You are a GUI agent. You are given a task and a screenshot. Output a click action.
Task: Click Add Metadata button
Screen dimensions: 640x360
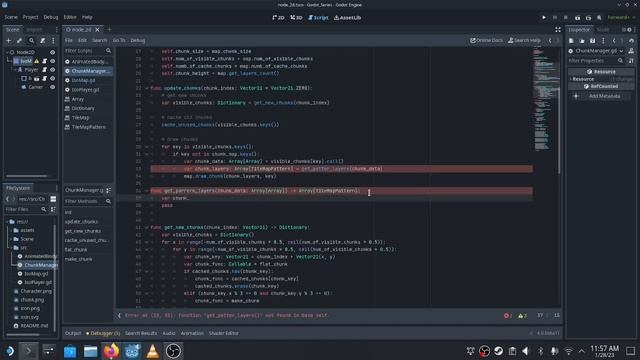pyautogui.click(x=600, y=96)
